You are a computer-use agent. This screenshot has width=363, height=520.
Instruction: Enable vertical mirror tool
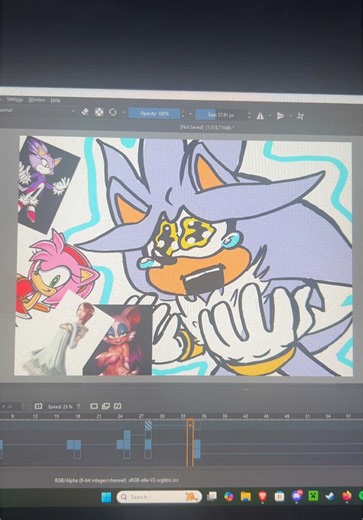tap(281, 116)
